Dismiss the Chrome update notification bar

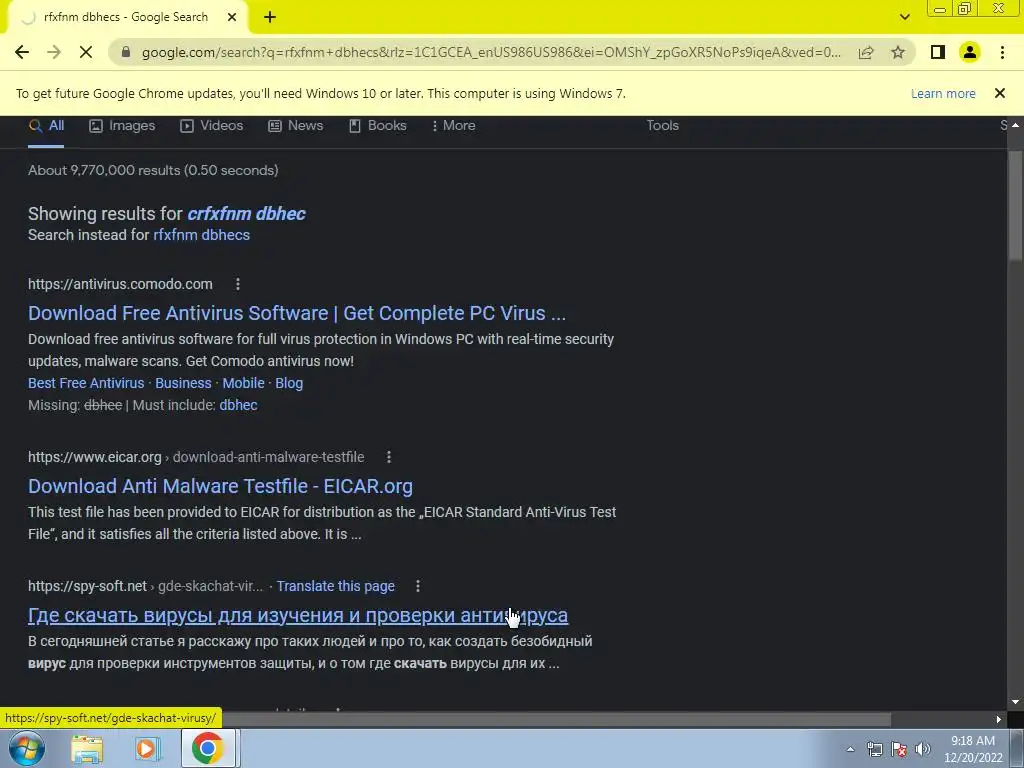(1000, 93)
